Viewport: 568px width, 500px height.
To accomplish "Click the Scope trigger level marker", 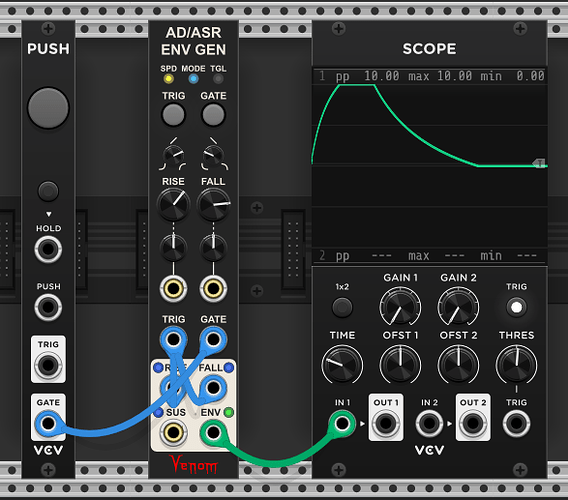I will pyautogui.click(x=539, y=163).
